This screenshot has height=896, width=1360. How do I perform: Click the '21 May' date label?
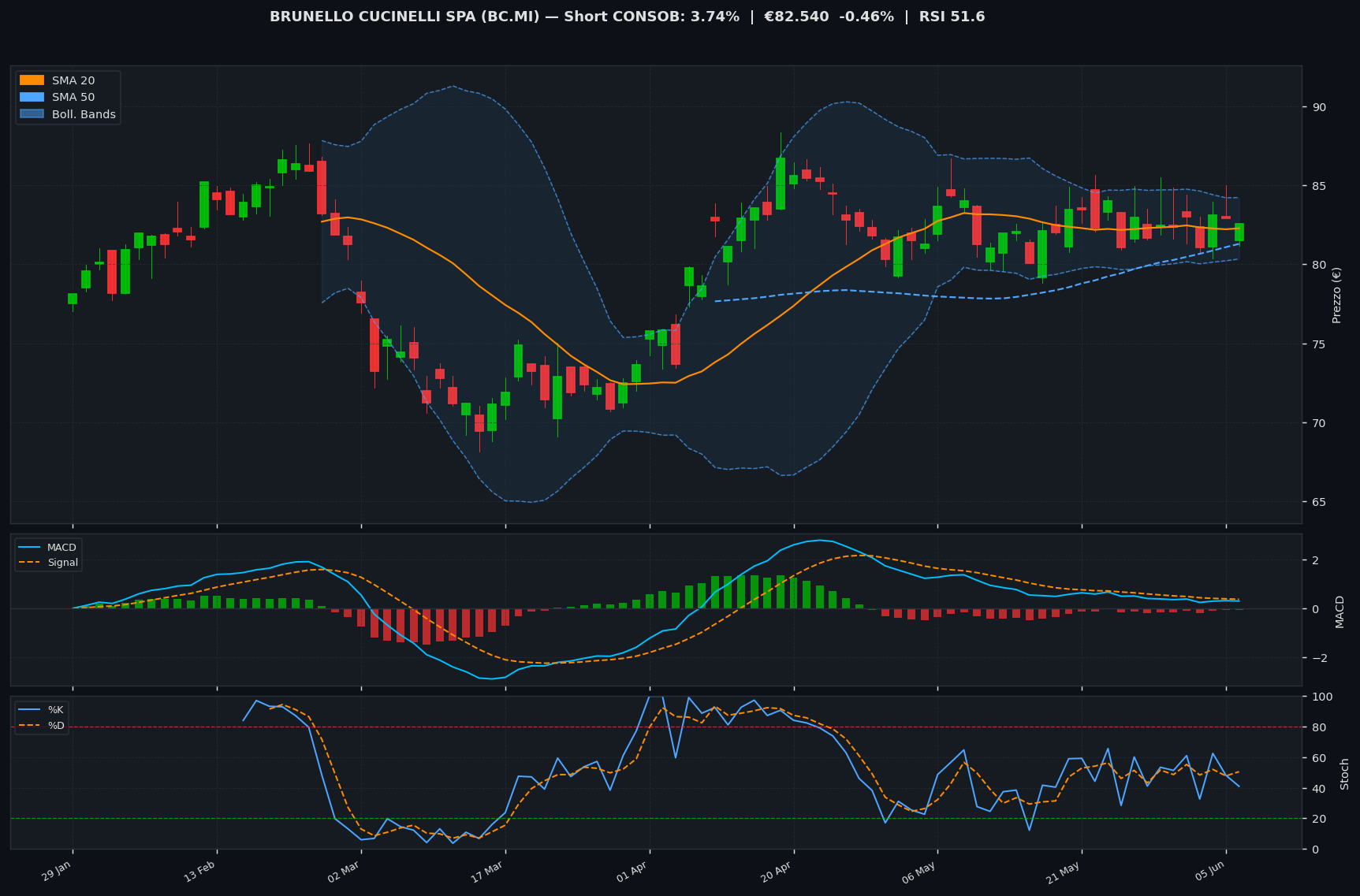click(1064, 871)
